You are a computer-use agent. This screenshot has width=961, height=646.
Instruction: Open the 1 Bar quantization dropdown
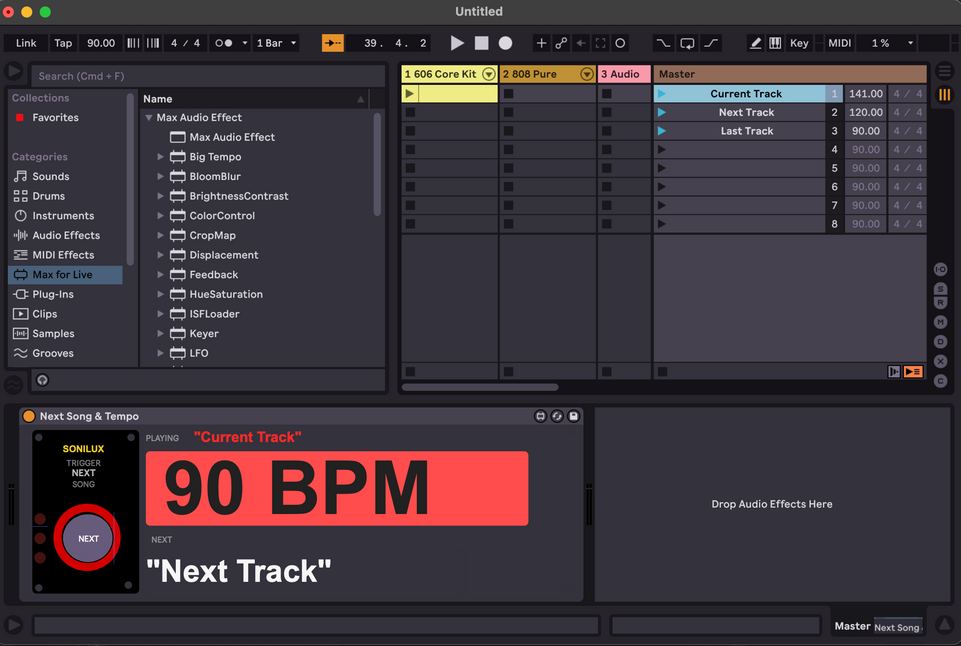pyautogui.click(x=276, y=43)
